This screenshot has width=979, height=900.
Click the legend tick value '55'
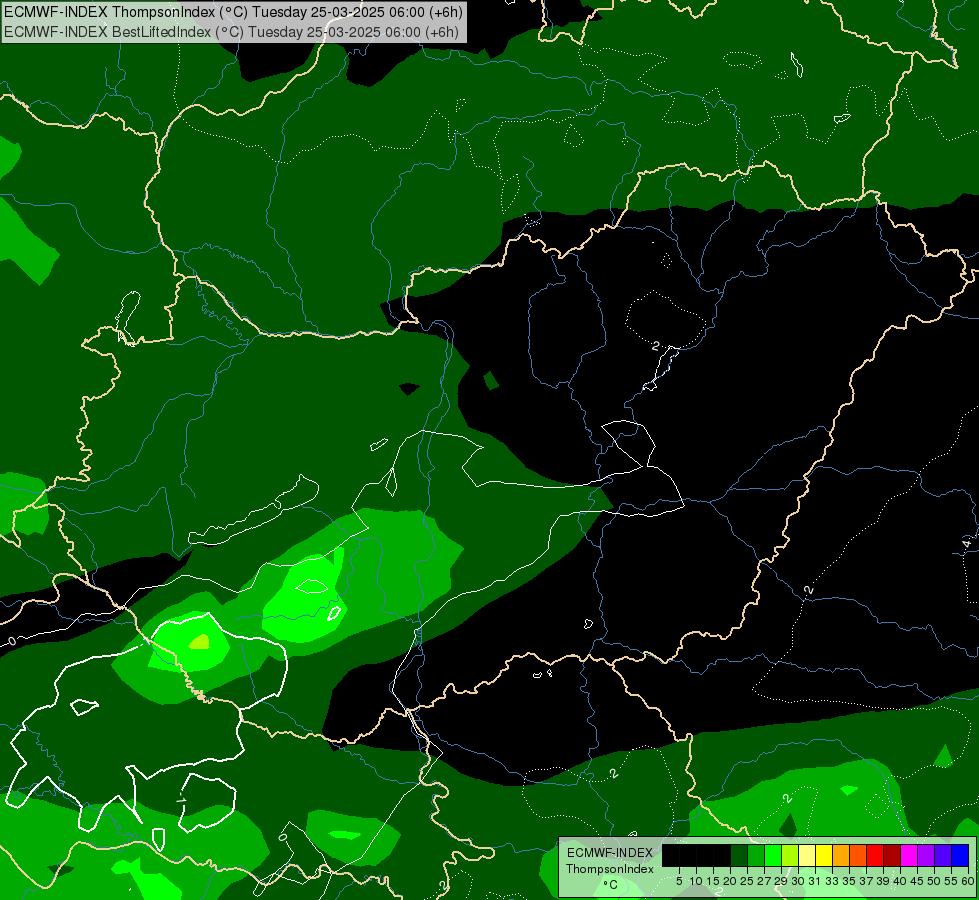pos(952,881)
